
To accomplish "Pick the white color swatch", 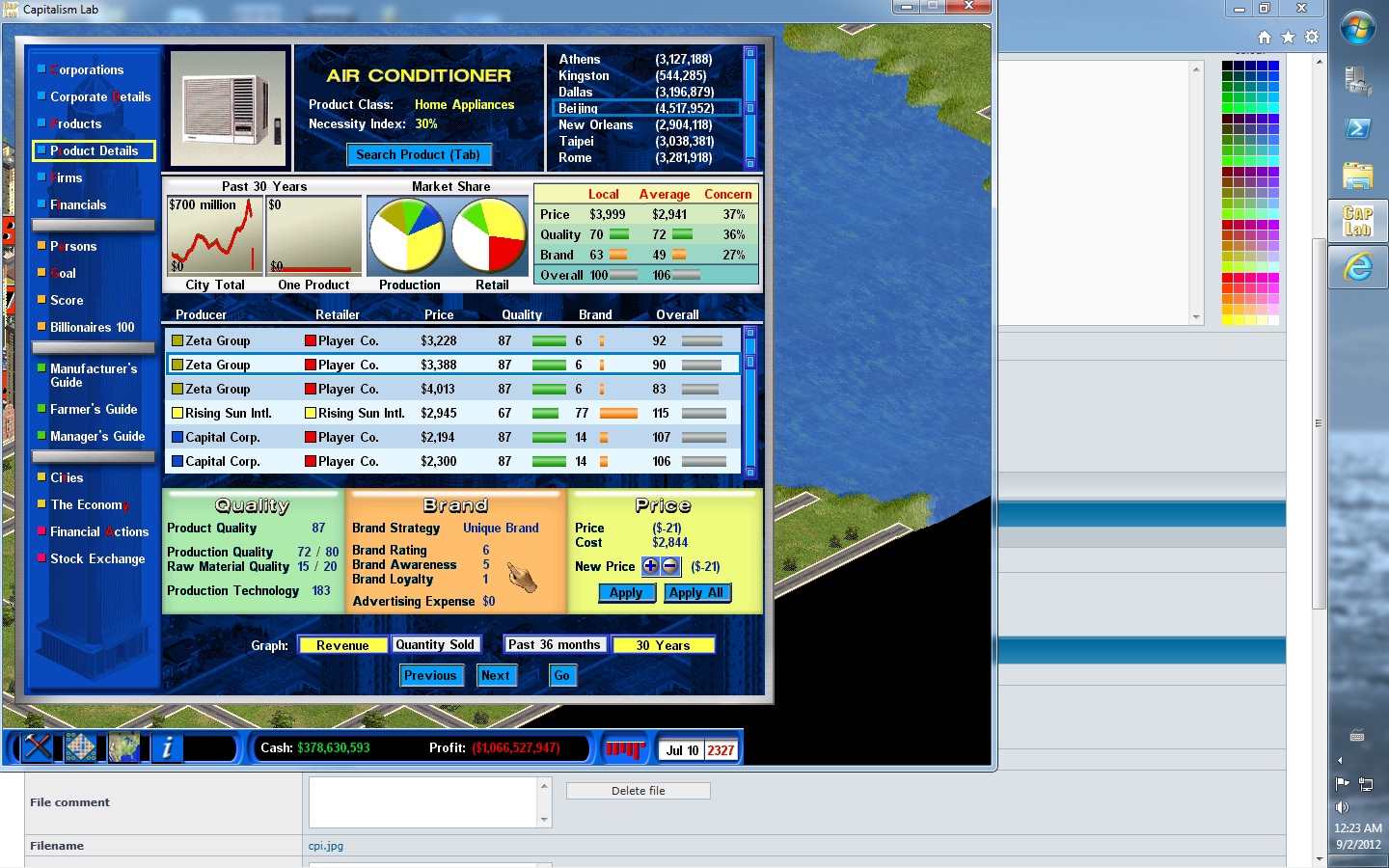I will [x=1273, y=320].
